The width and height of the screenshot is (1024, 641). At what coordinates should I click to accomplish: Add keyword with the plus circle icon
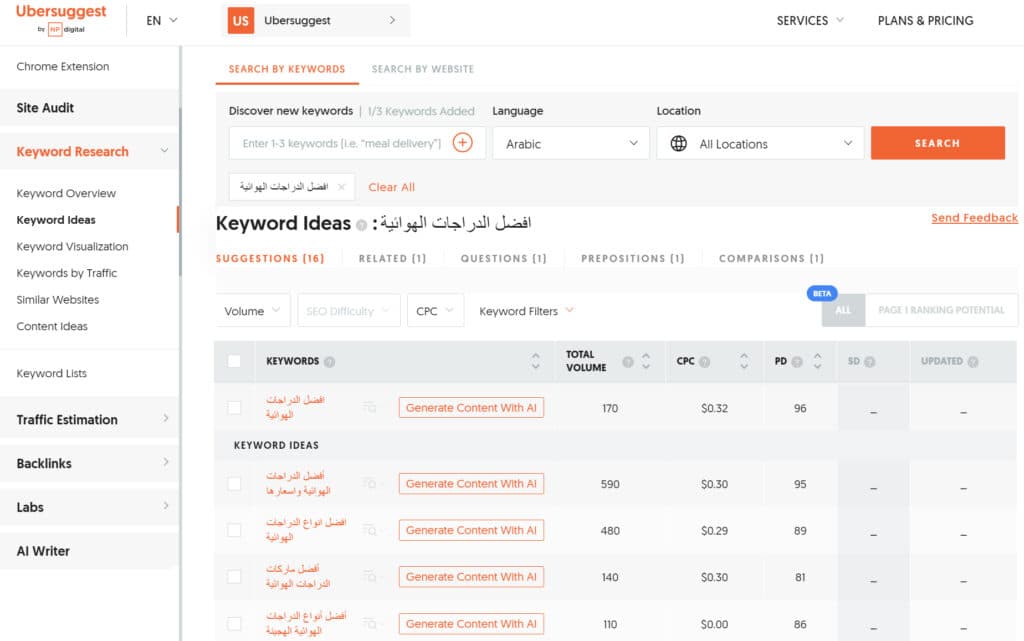(x=462, y=142)
